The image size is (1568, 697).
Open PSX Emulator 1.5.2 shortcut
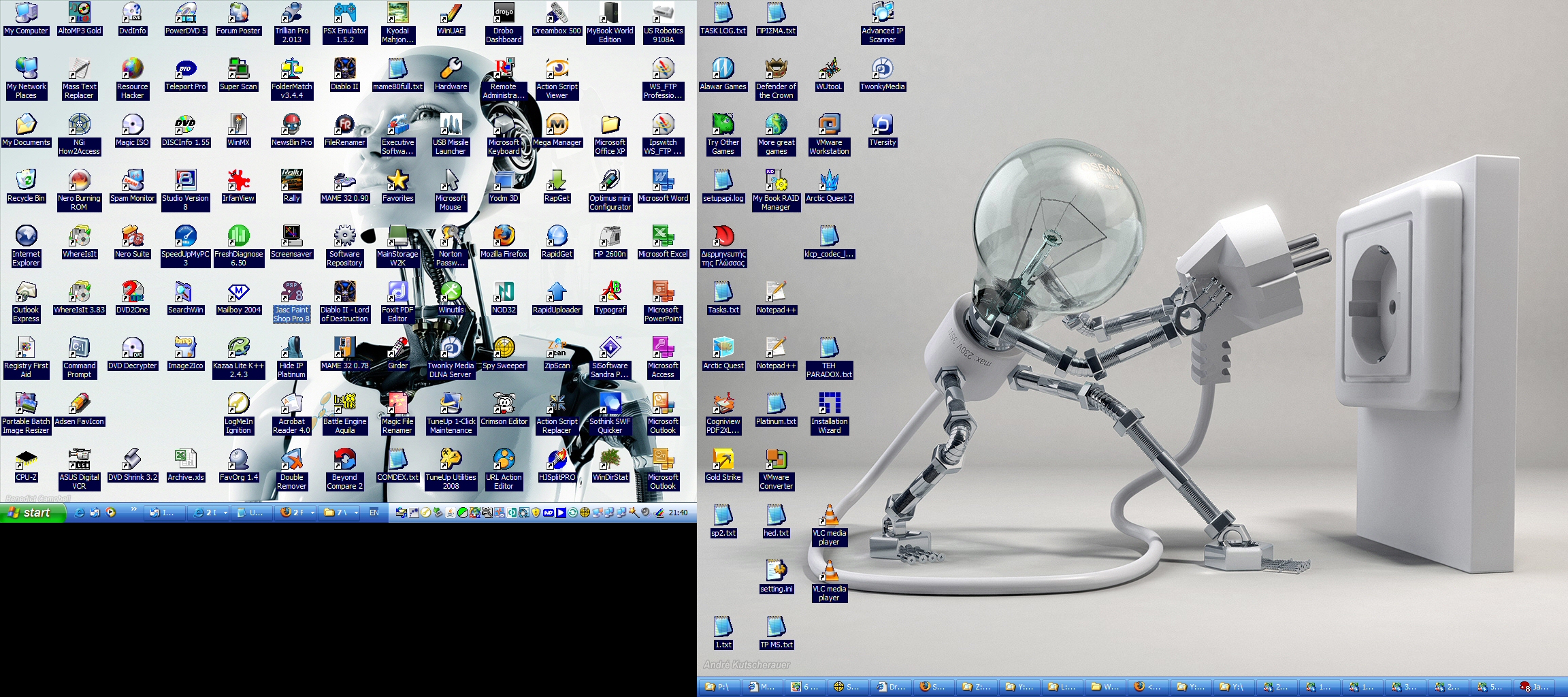pyautogui.click(x=344, y=23)
